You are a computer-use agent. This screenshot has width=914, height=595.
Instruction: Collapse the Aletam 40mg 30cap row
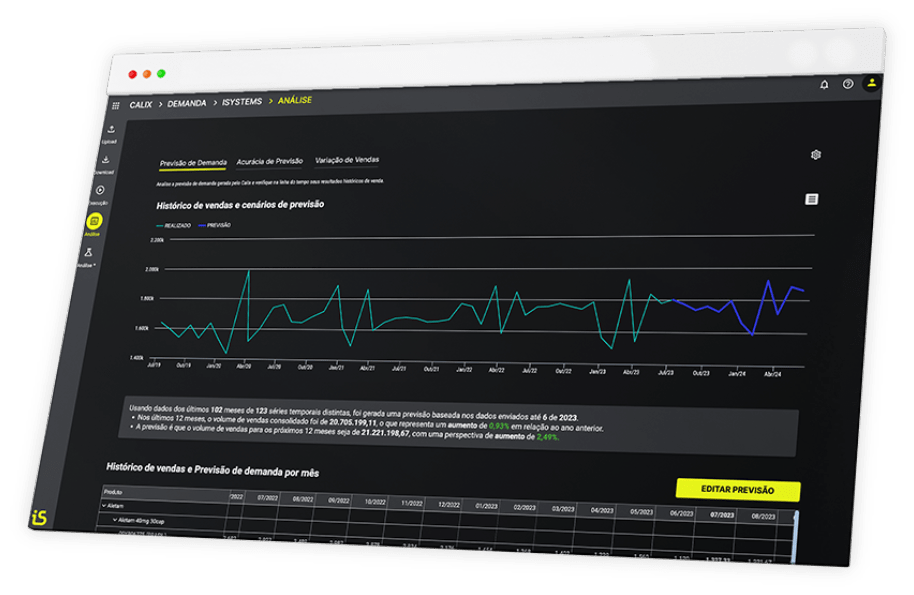coord(115,520)
